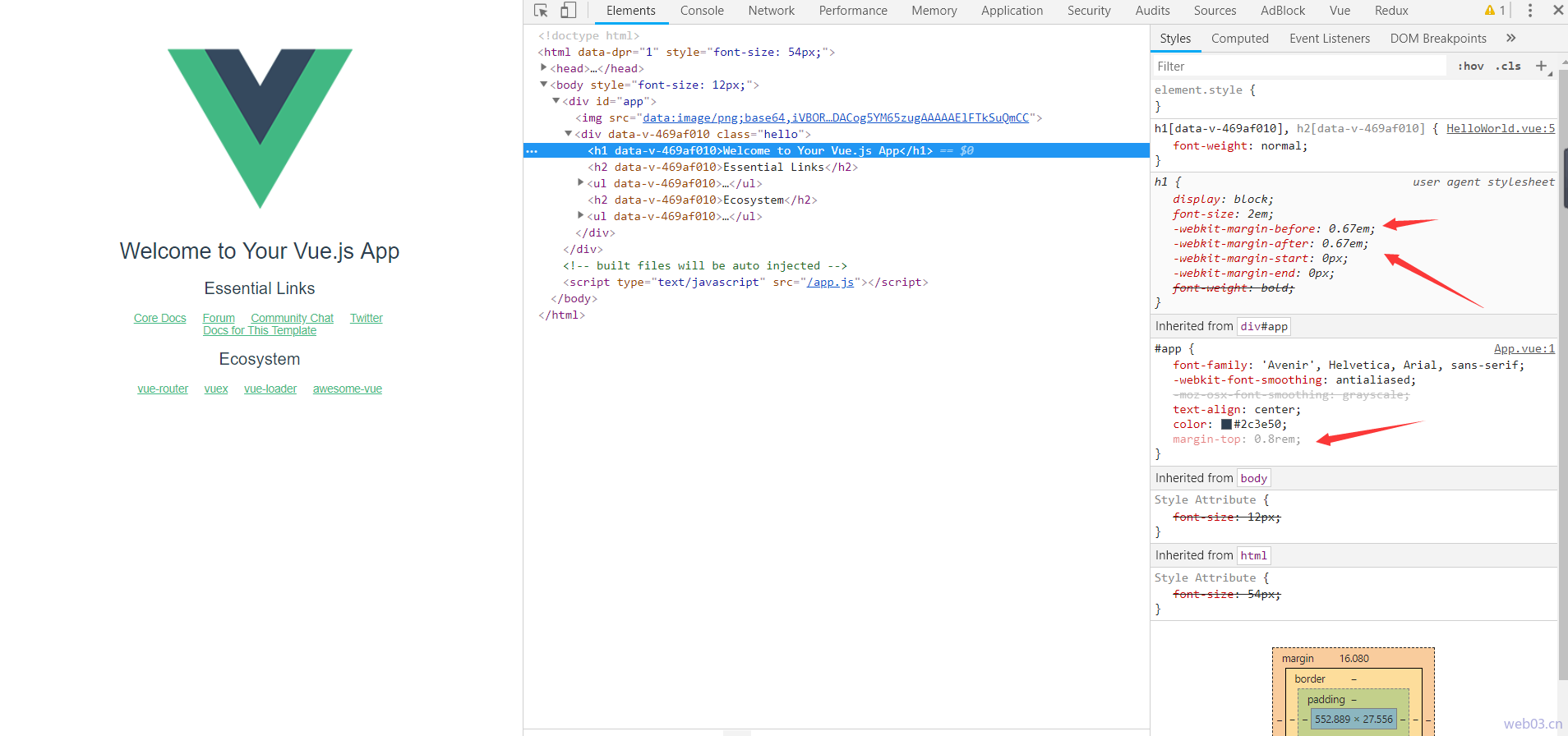
Task: Click the font-weight: normal declaration
Action: [1240, 145]
